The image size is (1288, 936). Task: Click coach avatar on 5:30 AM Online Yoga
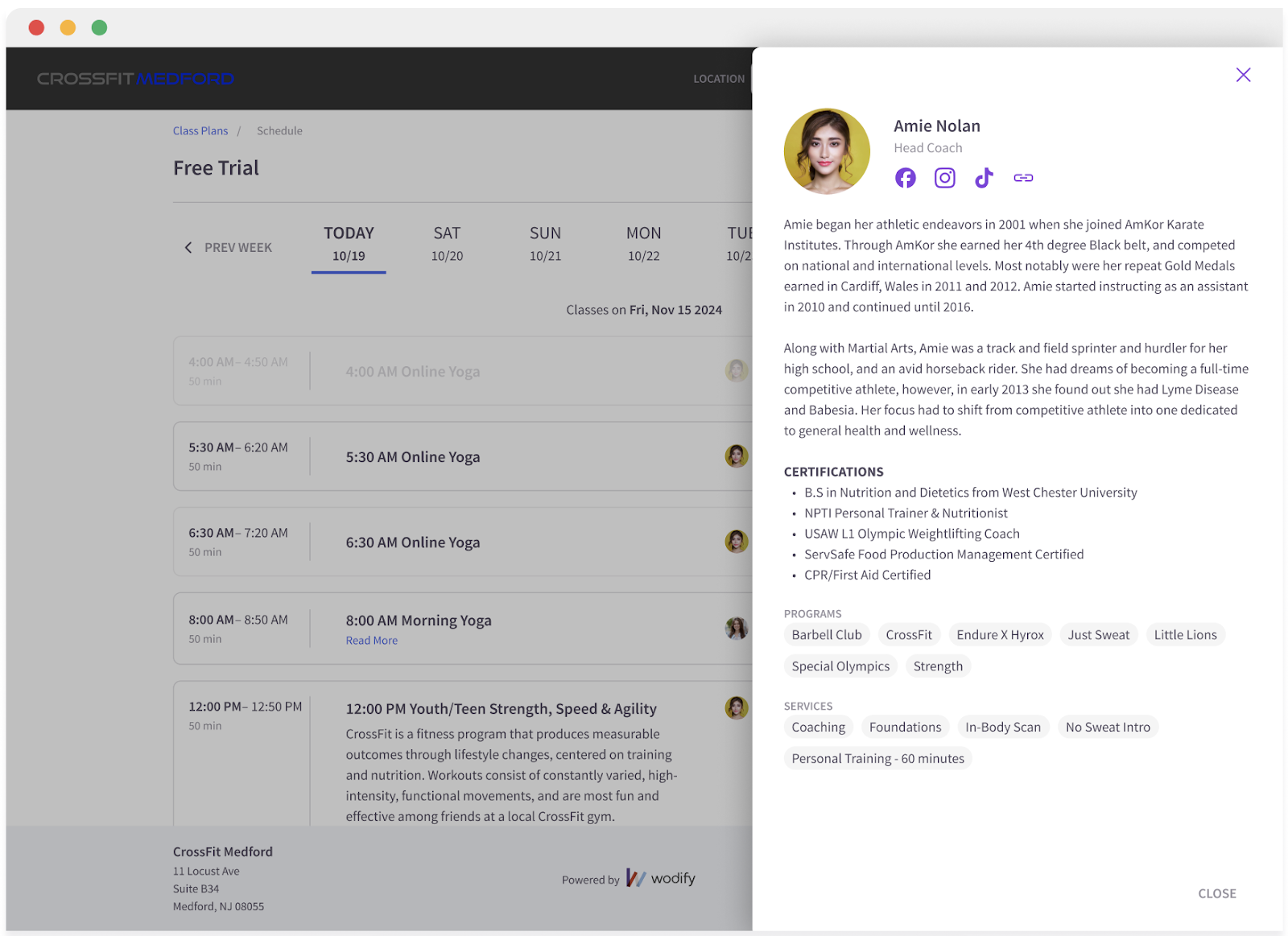[x=736, y=456]
